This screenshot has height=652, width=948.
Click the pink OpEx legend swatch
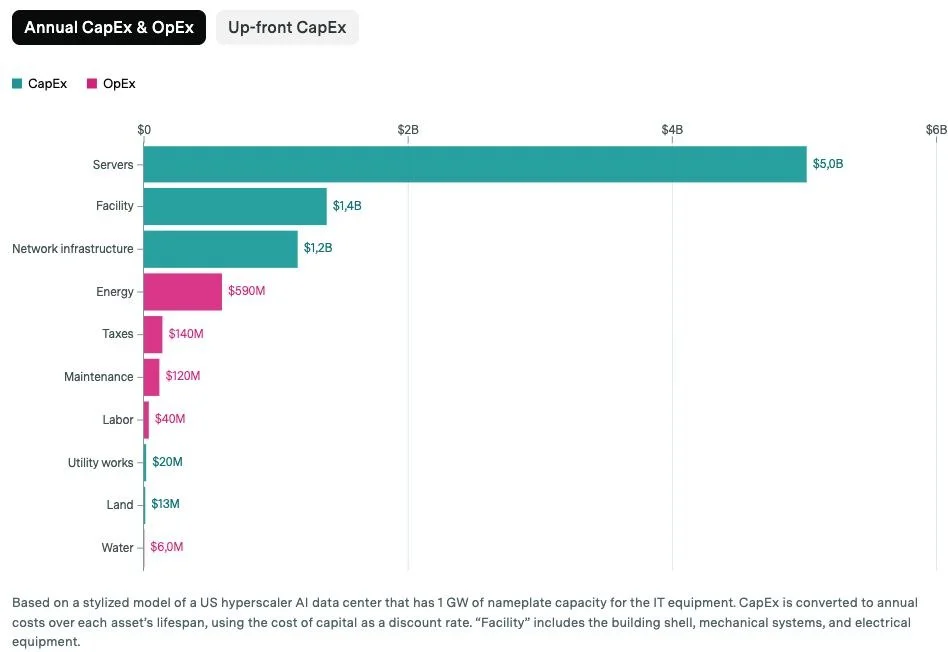[x=92, y=83]
